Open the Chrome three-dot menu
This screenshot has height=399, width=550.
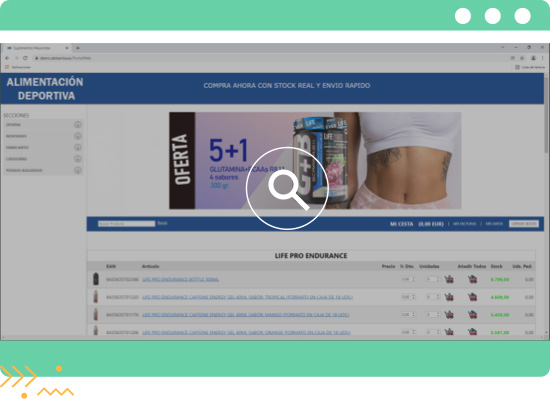coord(542,58)
